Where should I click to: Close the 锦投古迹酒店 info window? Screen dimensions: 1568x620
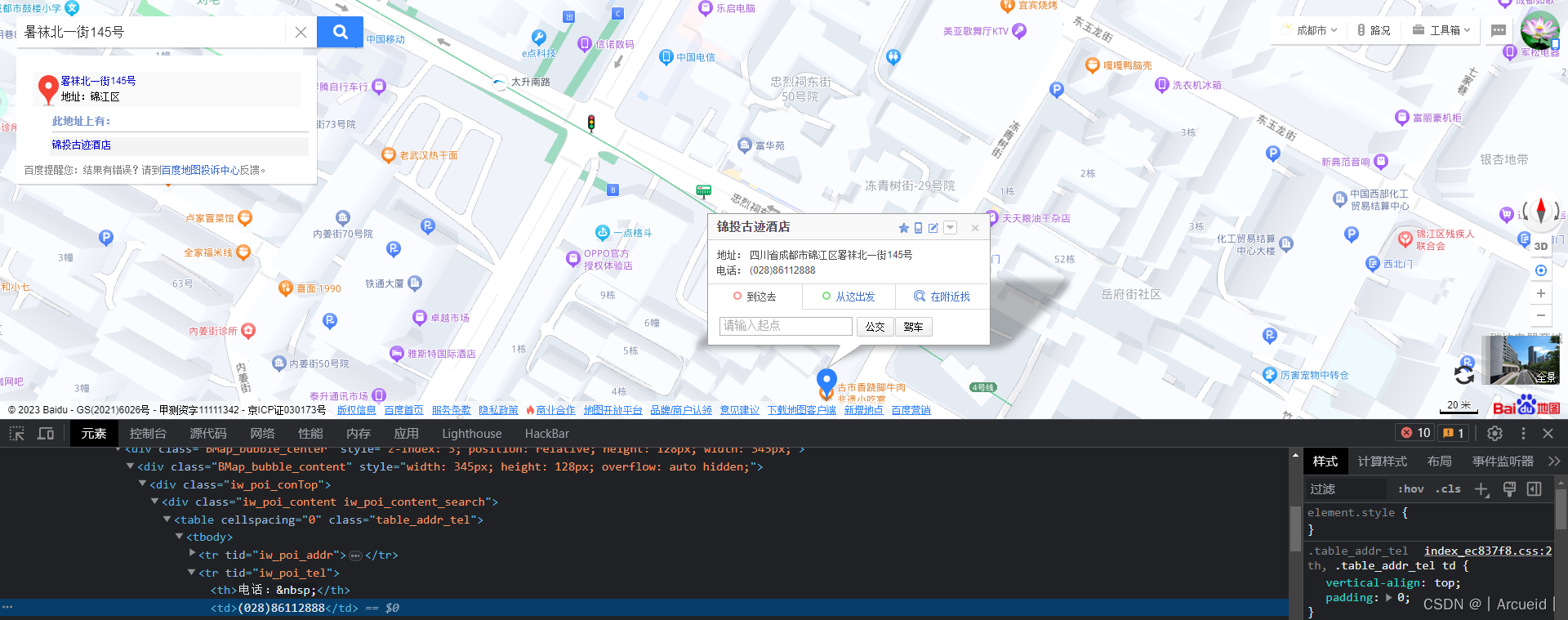[975, 228]
